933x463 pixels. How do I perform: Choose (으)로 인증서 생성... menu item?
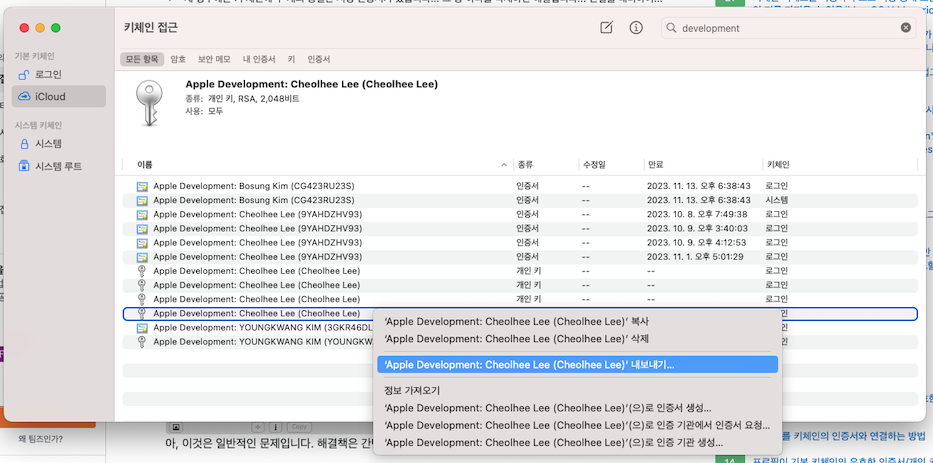pos(577,408)
